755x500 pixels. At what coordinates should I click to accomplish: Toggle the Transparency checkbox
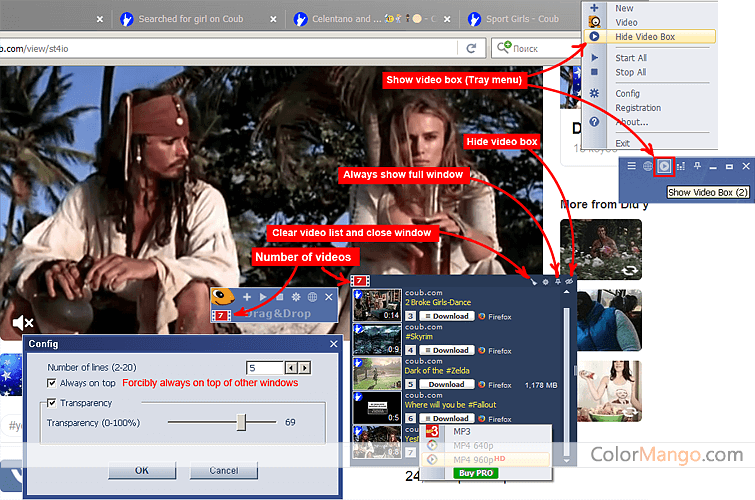tap(52, 403)
